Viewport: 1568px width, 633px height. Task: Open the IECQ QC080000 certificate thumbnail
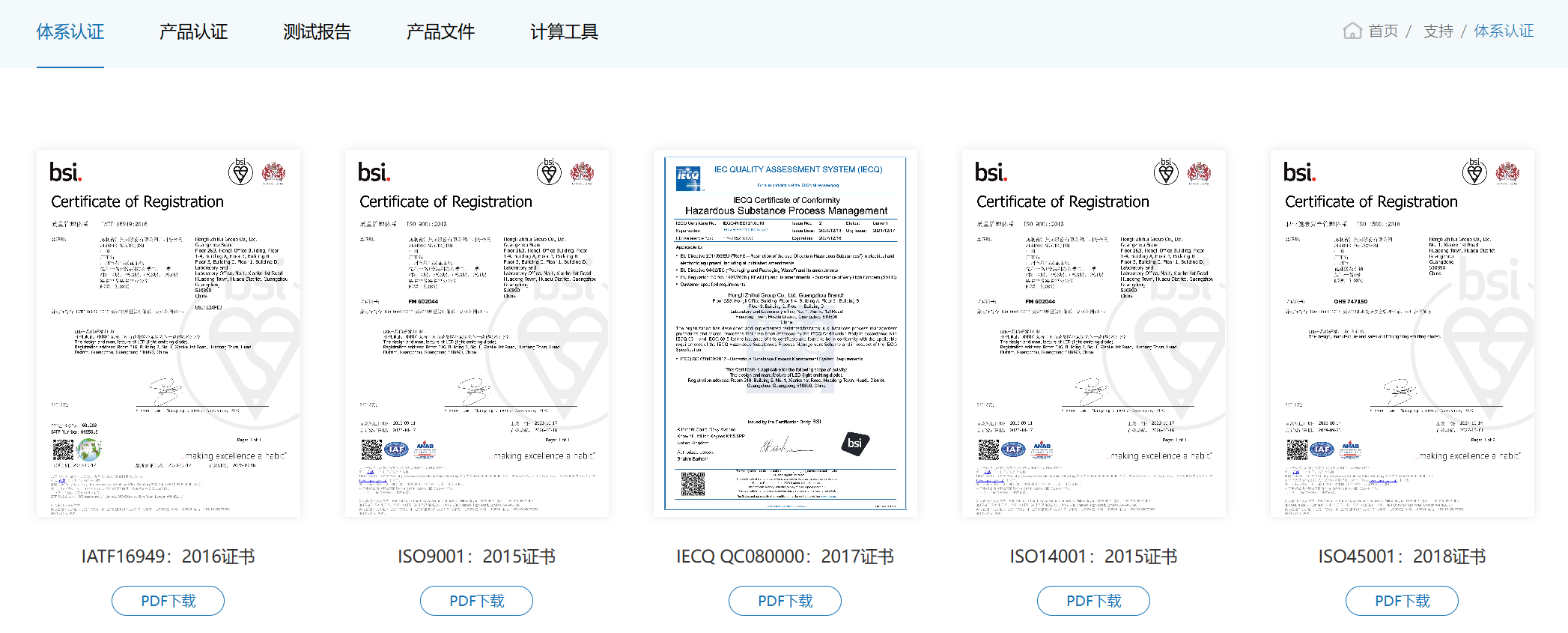pos(785,333)
